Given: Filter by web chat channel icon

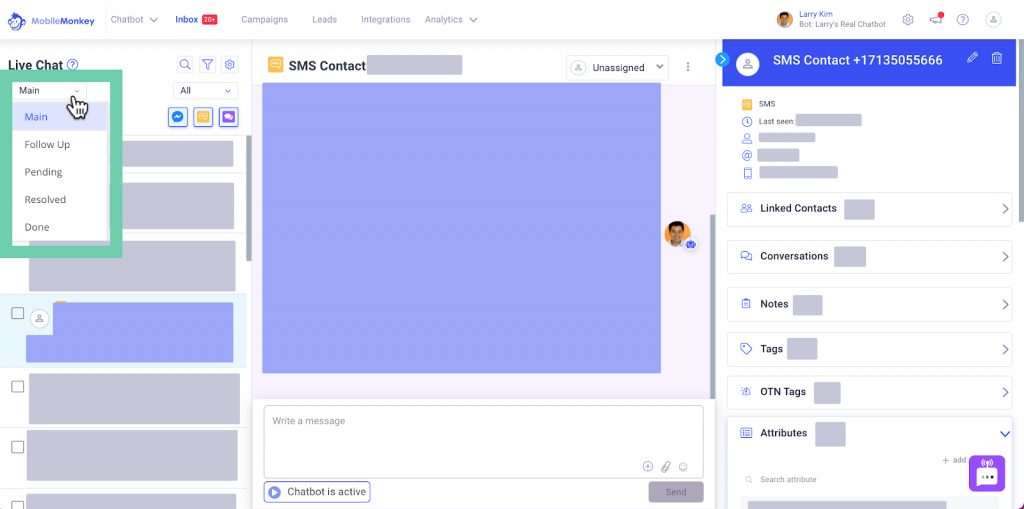Looking at the screenshot, I should [x=229, y=117].
